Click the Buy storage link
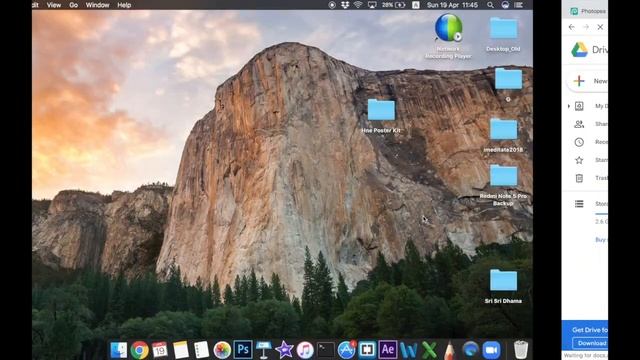This screenshot has width=640, height=360. click(x=601, y=240)
